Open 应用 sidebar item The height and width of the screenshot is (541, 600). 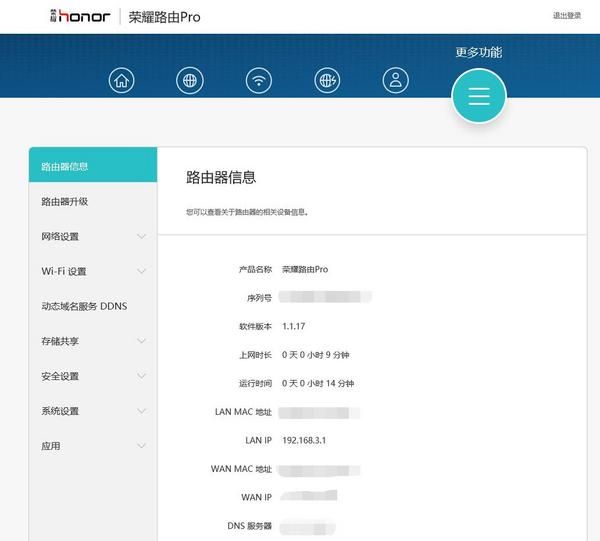93,446
